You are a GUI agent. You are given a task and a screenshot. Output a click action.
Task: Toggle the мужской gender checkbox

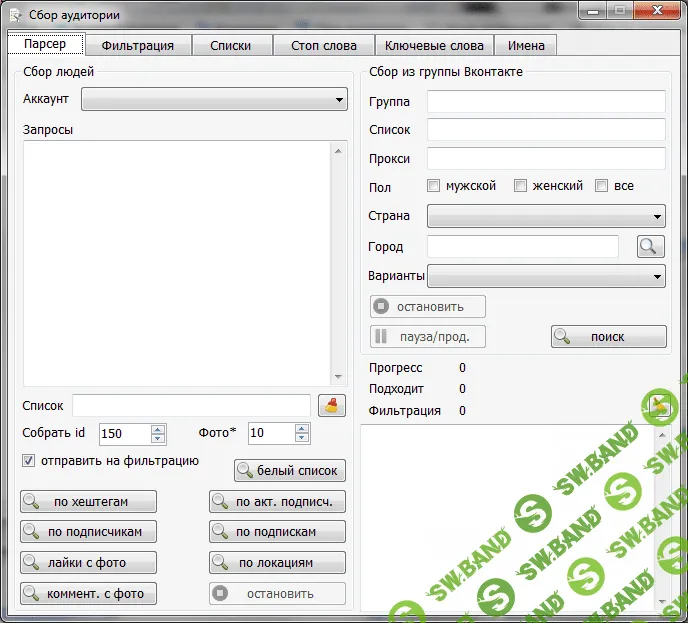[434, 186]
